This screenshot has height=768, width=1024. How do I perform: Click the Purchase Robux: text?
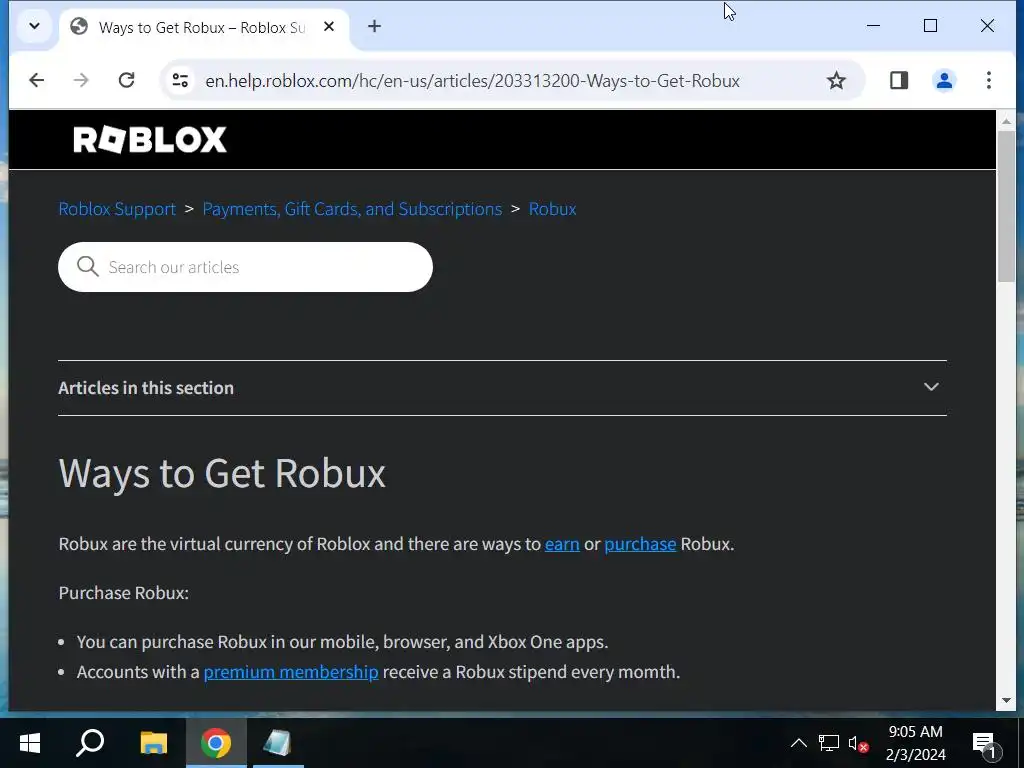(123, 593)
